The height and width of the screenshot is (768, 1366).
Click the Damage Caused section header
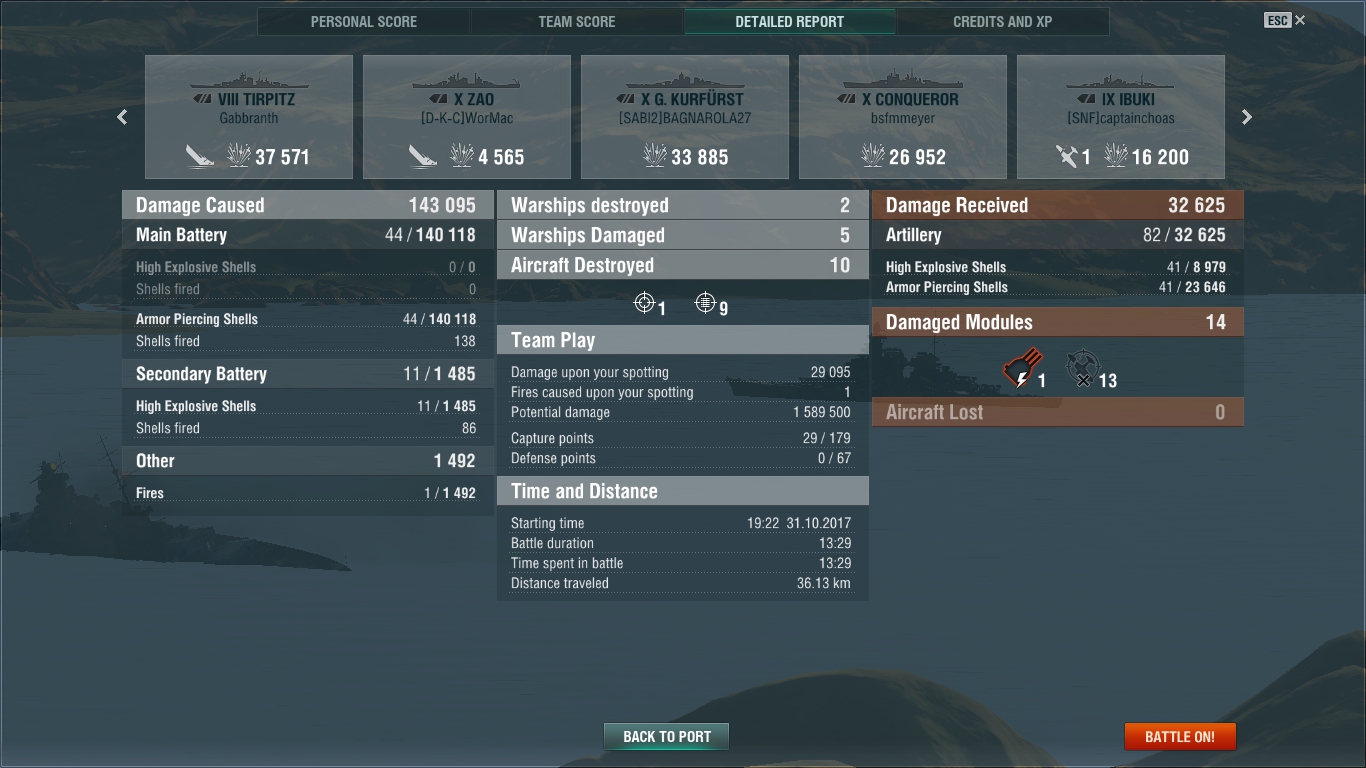tap(308, 205)
